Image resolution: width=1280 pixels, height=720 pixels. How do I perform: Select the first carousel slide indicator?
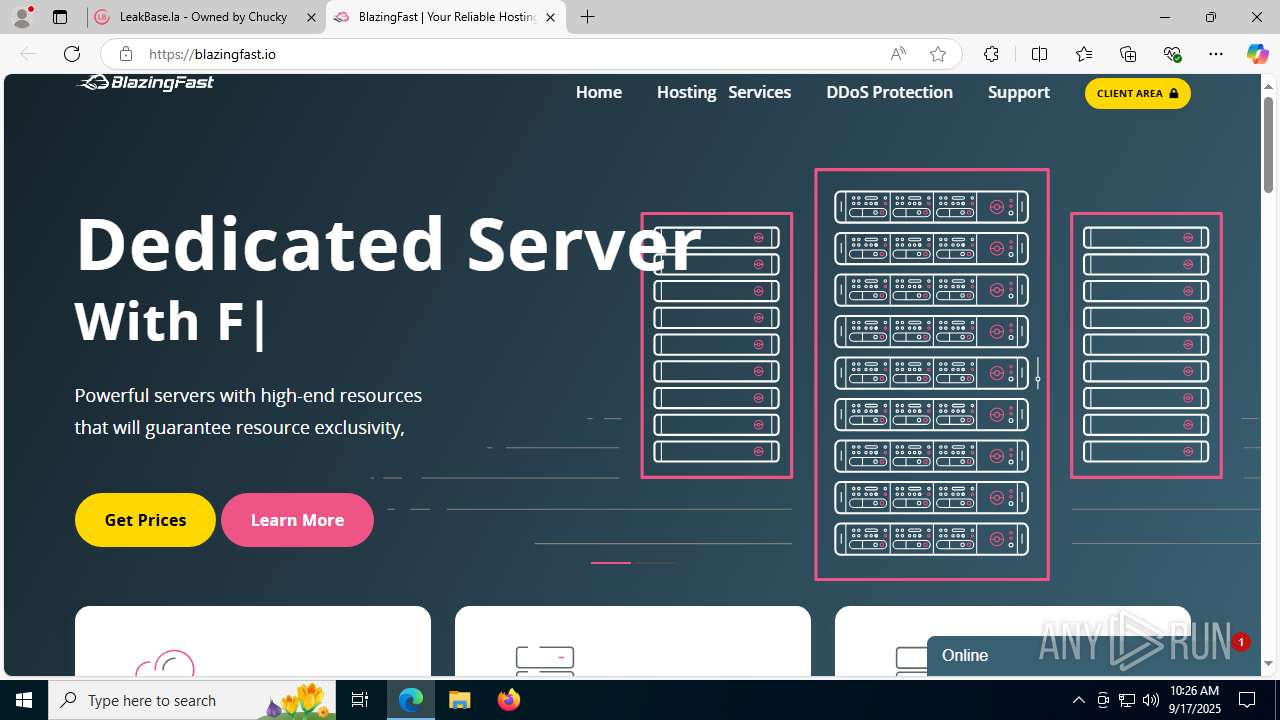pos(610,563)
